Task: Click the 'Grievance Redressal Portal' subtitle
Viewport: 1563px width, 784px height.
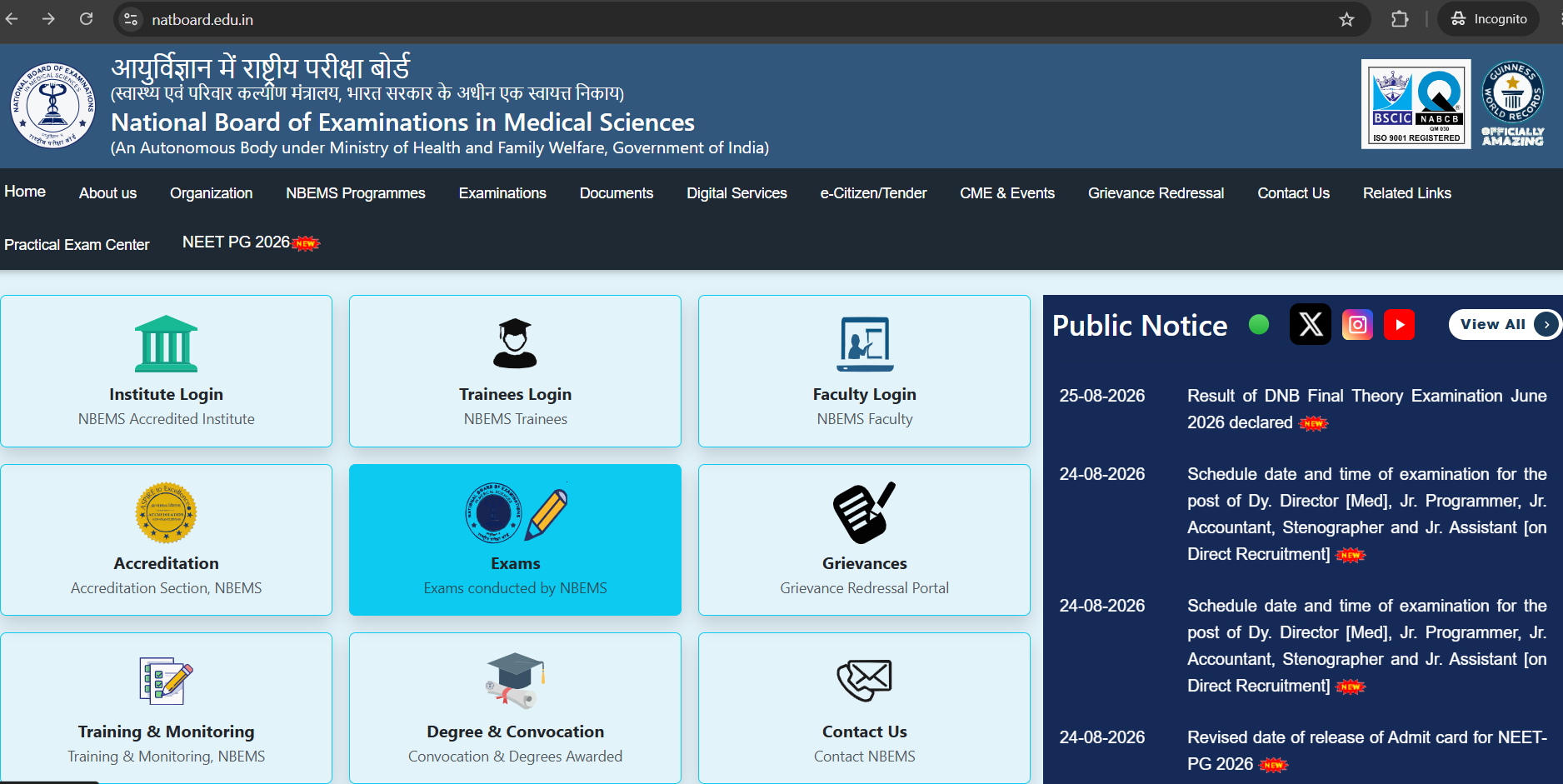Action: click(x=865, y=588)
